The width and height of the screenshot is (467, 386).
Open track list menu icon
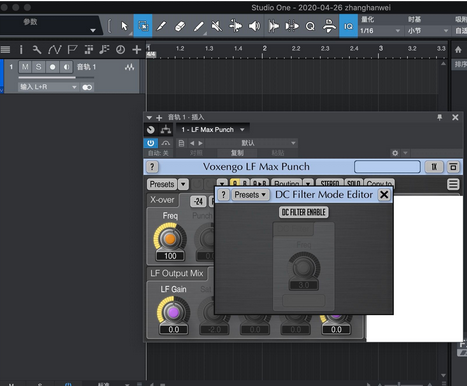[x=5, y=50]
